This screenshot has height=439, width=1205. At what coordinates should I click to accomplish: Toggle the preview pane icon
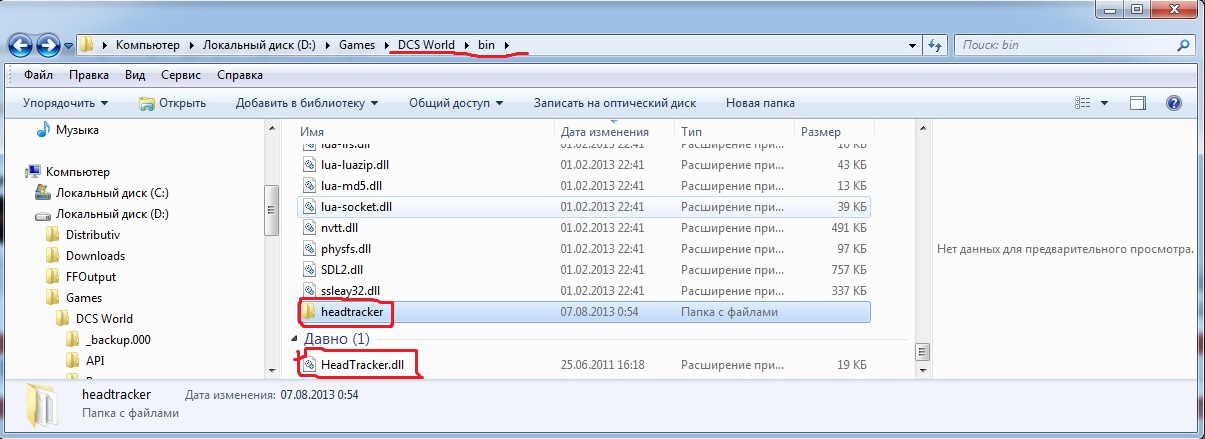[x=1138, y=103]
